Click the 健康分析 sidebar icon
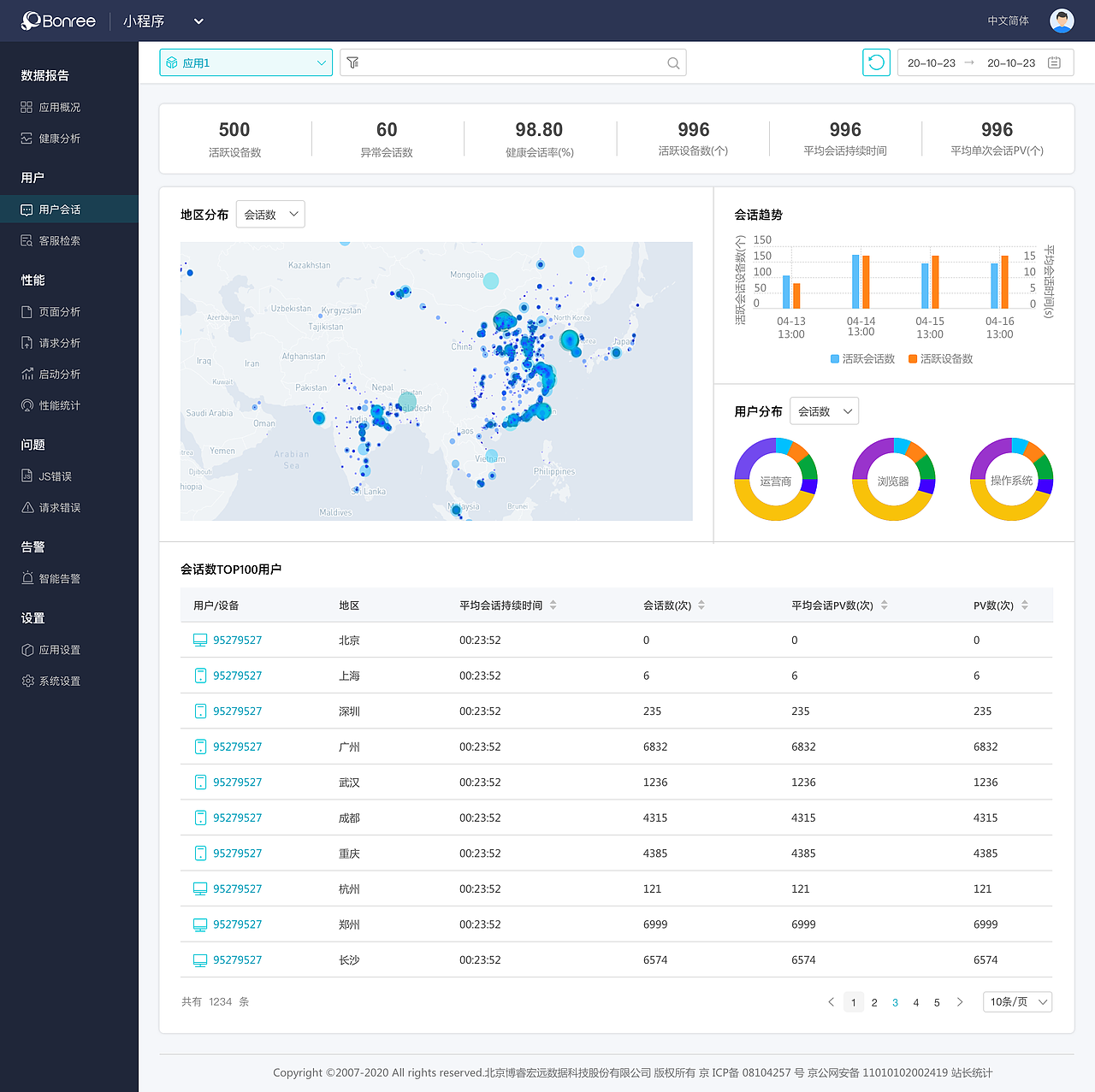The image size is (1095, 1092). click(27, 138)
